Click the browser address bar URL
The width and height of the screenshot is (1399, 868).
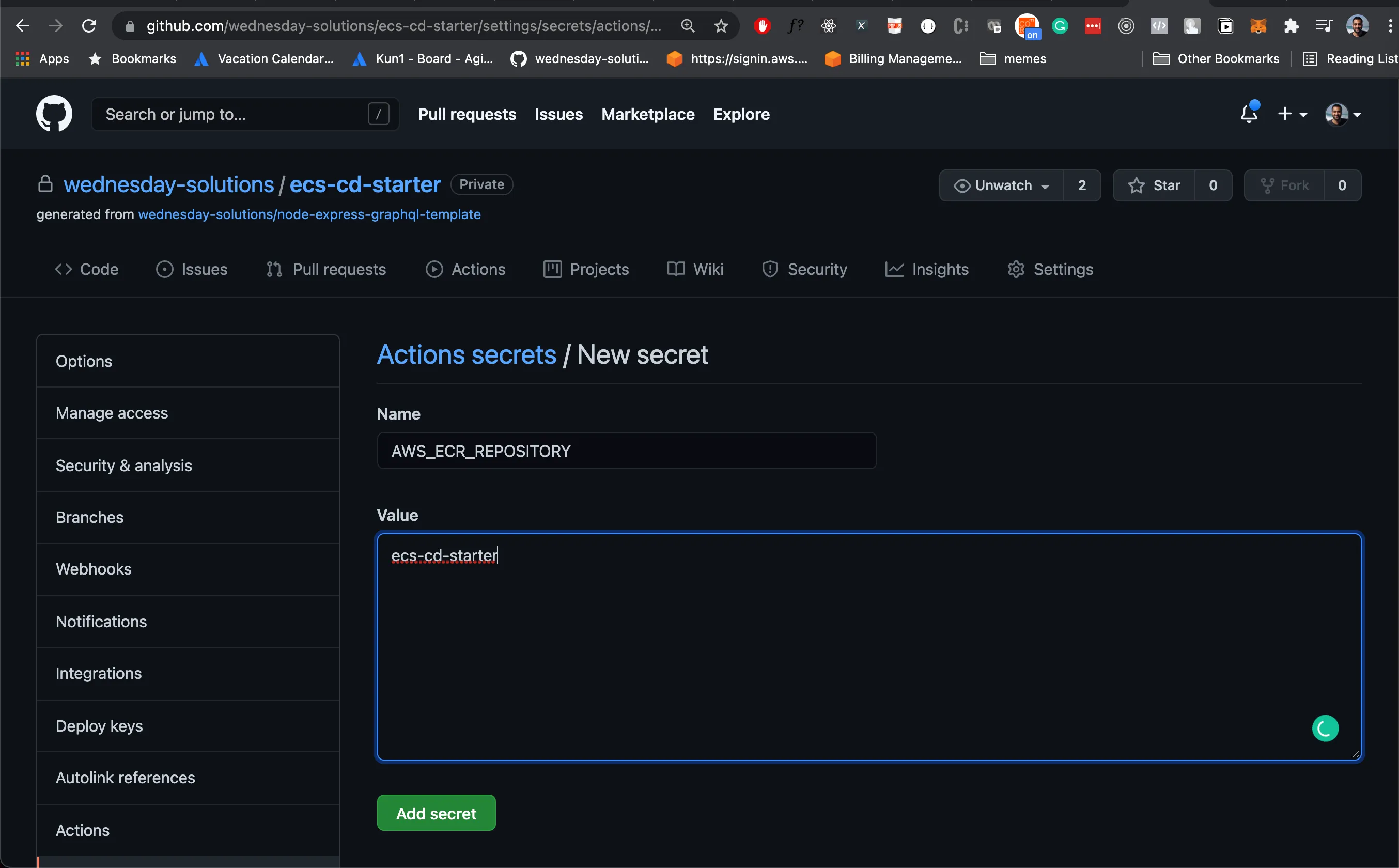(x=403, y=26)
